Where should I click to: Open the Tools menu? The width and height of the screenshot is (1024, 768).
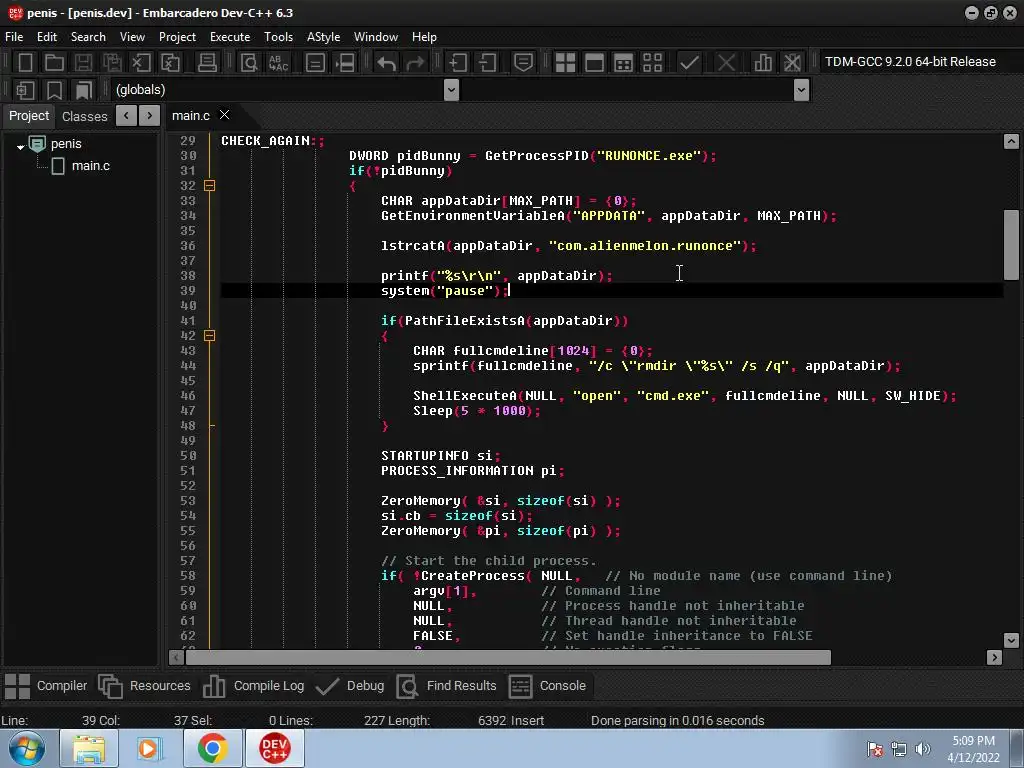(278, 37)
